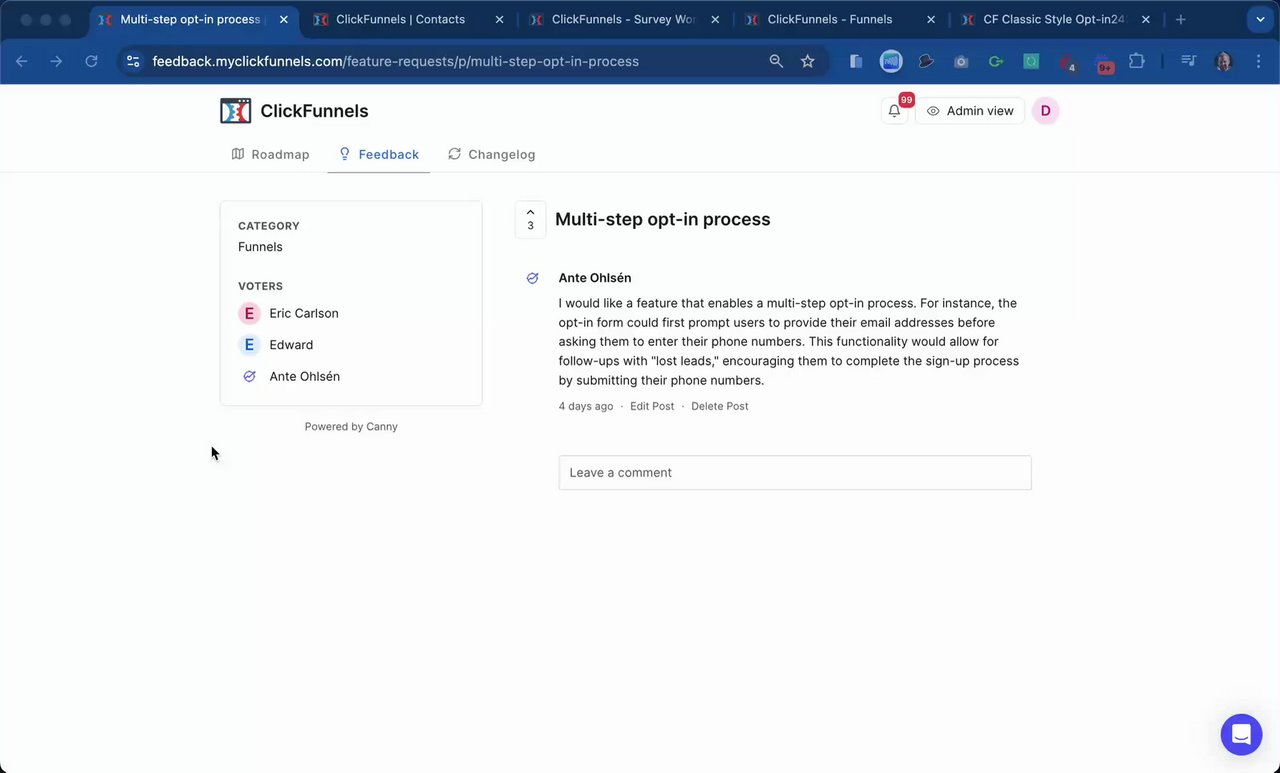Select the Feedback tab
This screenshot has width=1280, height=773.
[x=378, y=154]
